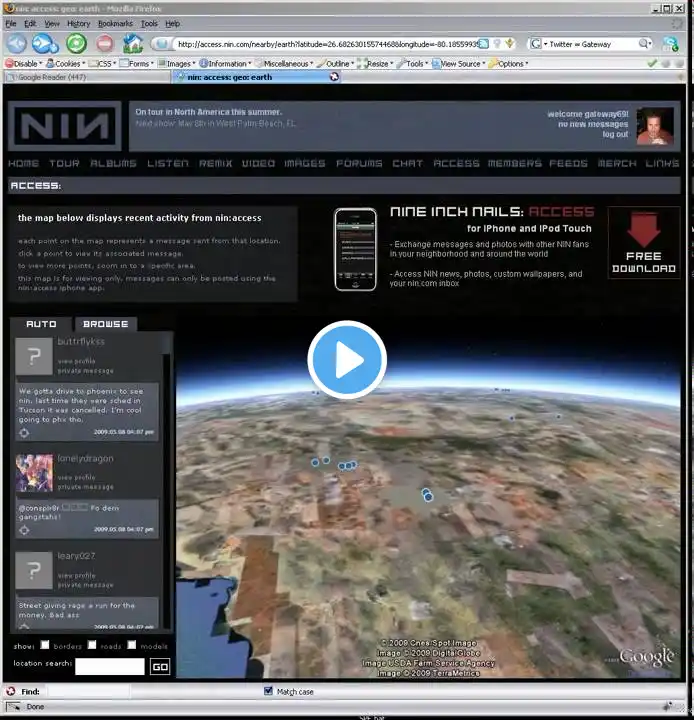The width and height of the screenshot is (694, 720).
Task: Open the Images dropdown in developer toolbar
Action: pyautogui.click(x=176, y=63)
